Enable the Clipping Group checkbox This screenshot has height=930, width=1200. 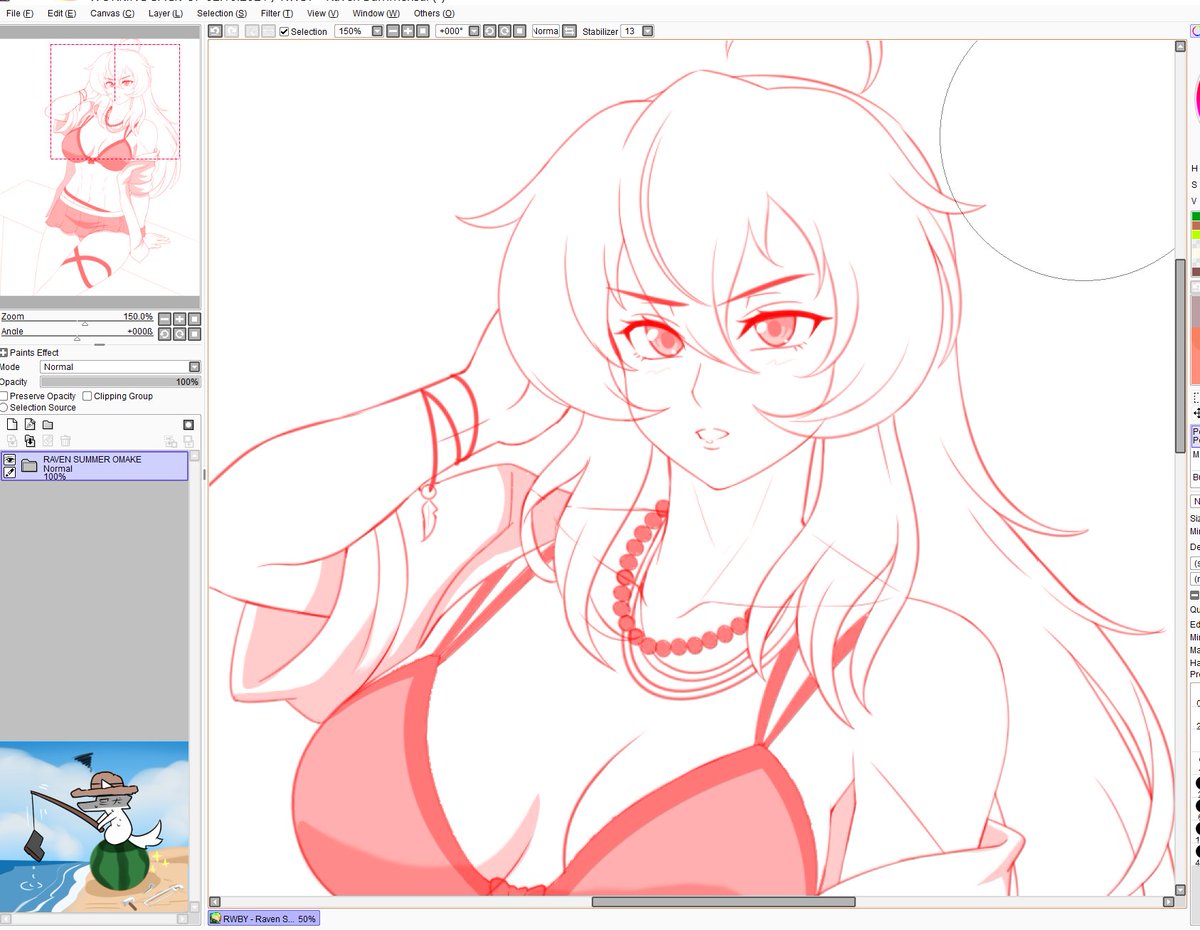pyautogui.click(x=87, y=396)
